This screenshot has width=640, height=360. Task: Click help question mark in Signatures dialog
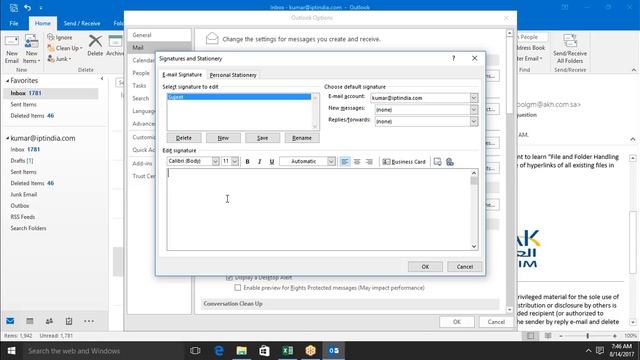pyautogui.click(x=453, y=58)
